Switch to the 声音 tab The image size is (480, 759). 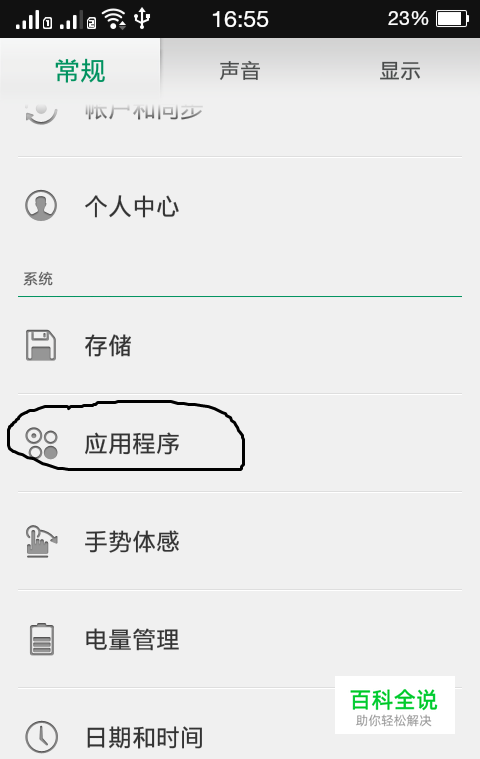(x=240, y=71)
